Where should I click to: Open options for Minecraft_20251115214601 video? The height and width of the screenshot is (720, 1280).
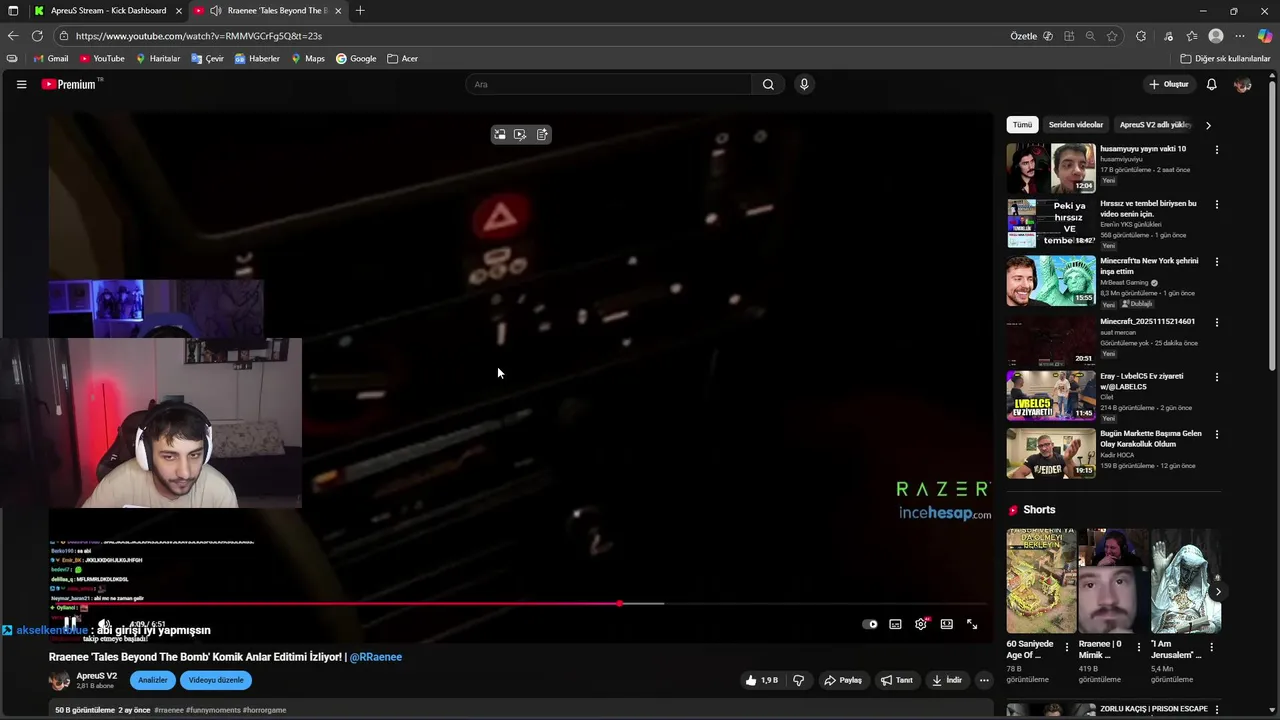[1217, 322]
